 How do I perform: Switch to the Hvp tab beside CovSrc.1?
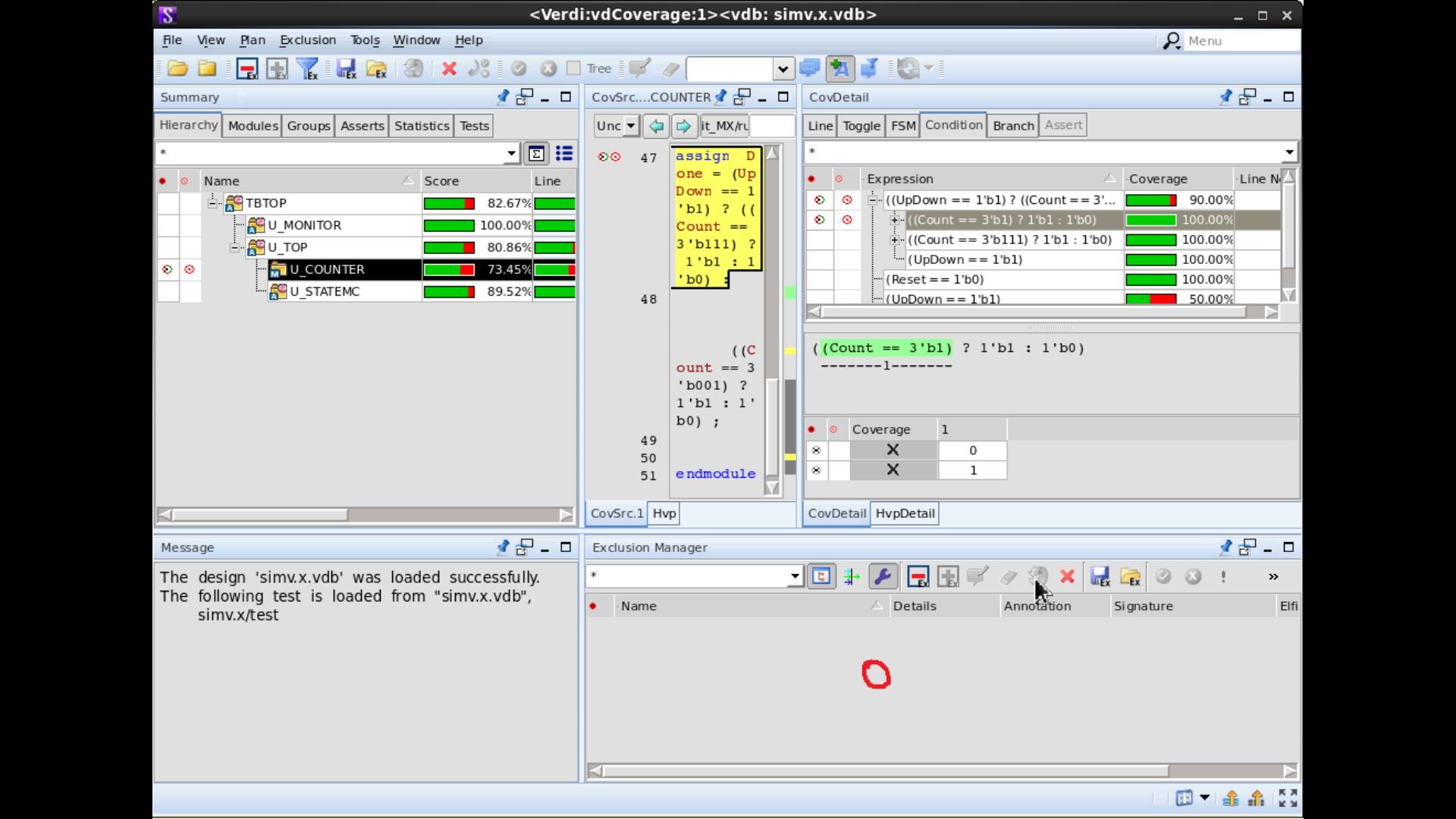(664, 513)
